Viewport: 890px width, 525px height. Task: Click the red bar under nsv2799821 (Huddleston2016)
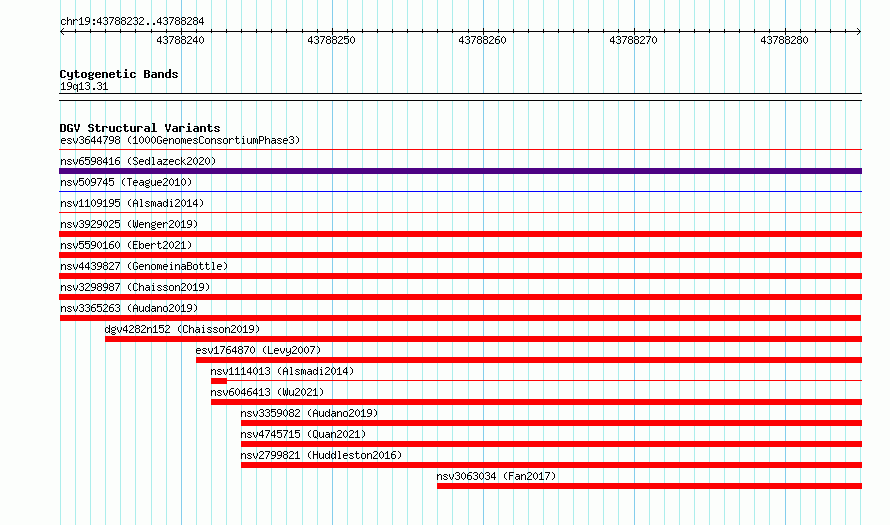(x=551, y=465)
